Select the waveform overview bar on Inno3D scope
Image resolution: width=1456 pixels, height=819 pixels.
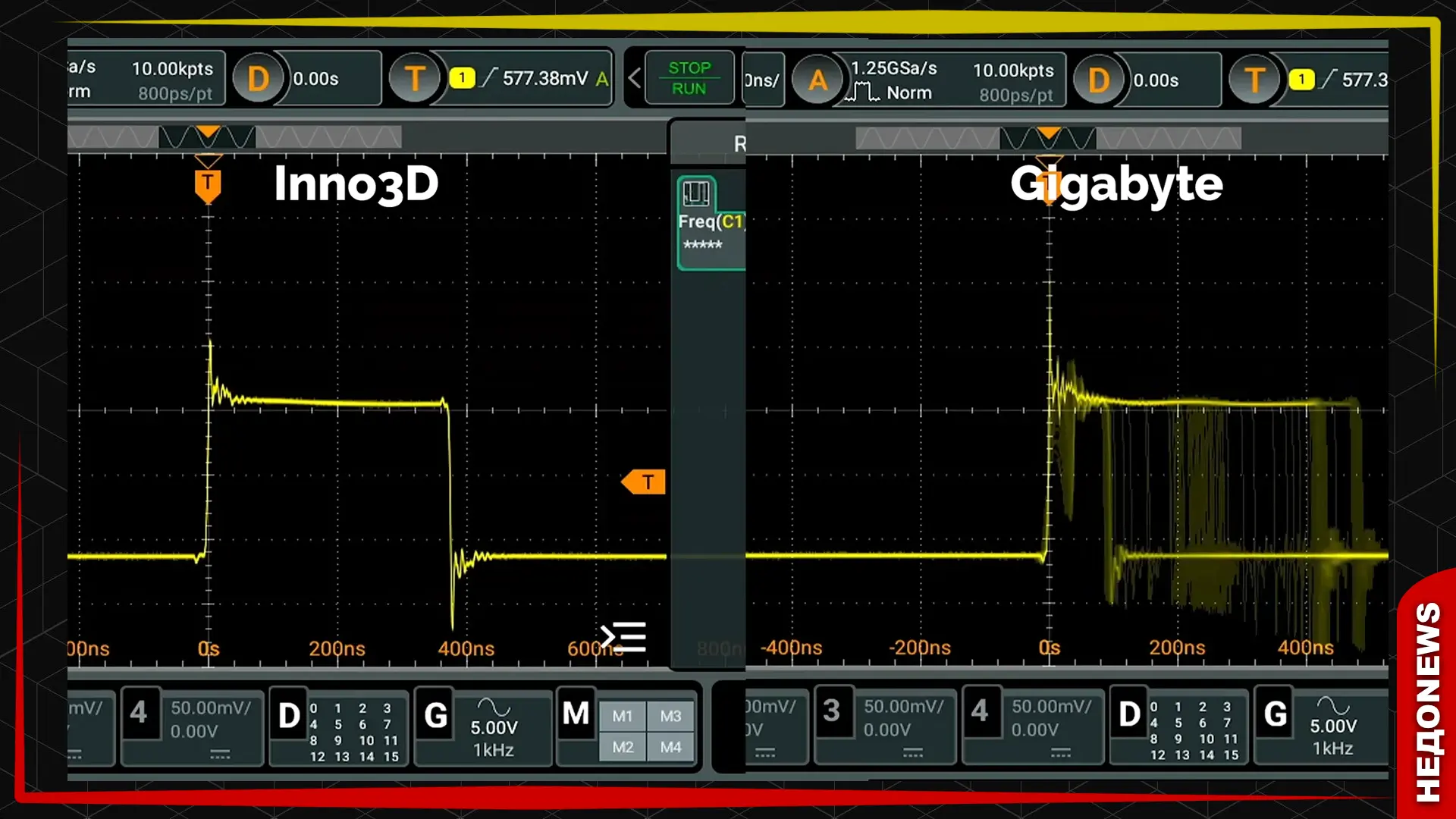click(234, 137)
